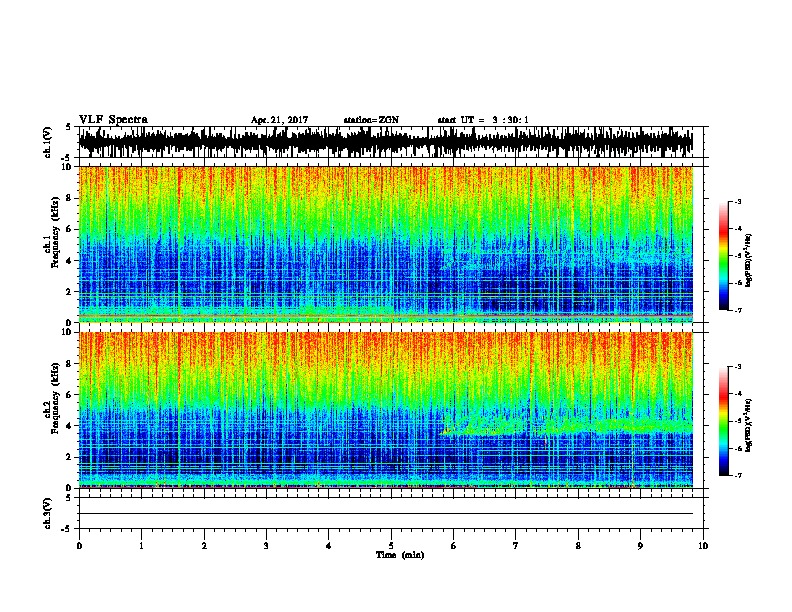Click time axis tick label "0"
The height and width of the screenshot is (612, 792).
tap(79, 546)
